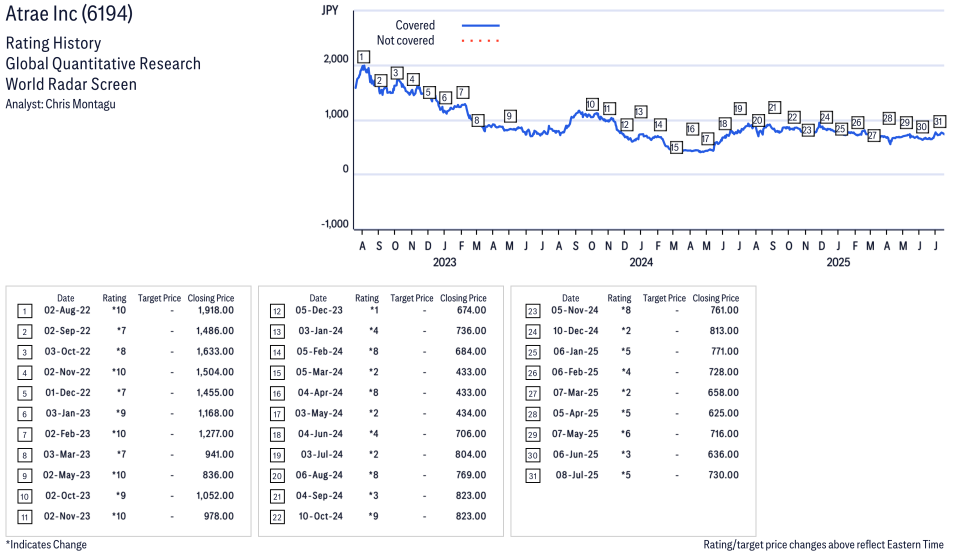Click chart marker 10 on the chart

click(591, 105)
